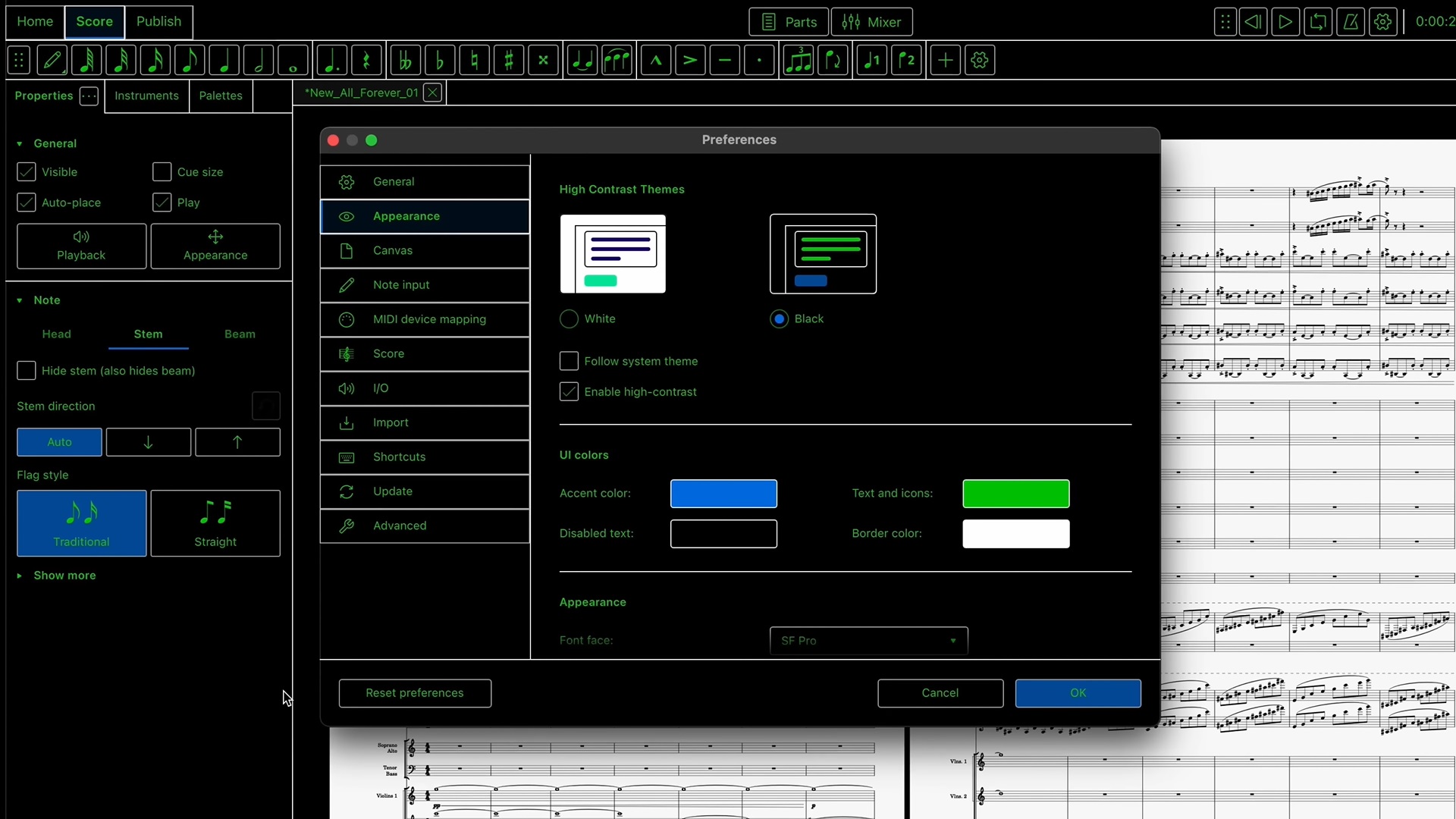This screenshot has height=819, width=1456.
Task: Enable the Cue size checkbox
Action: pyautogui.click(x=162, y=171)
